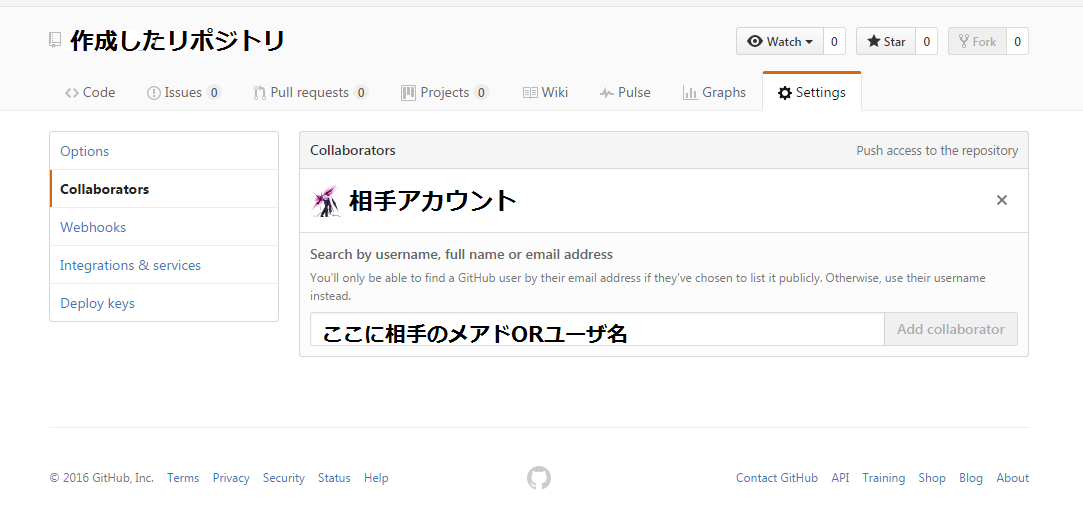This screenshot has height=518, width=1083.
Task: Open the Projects tab
Action: pos(444,92)
